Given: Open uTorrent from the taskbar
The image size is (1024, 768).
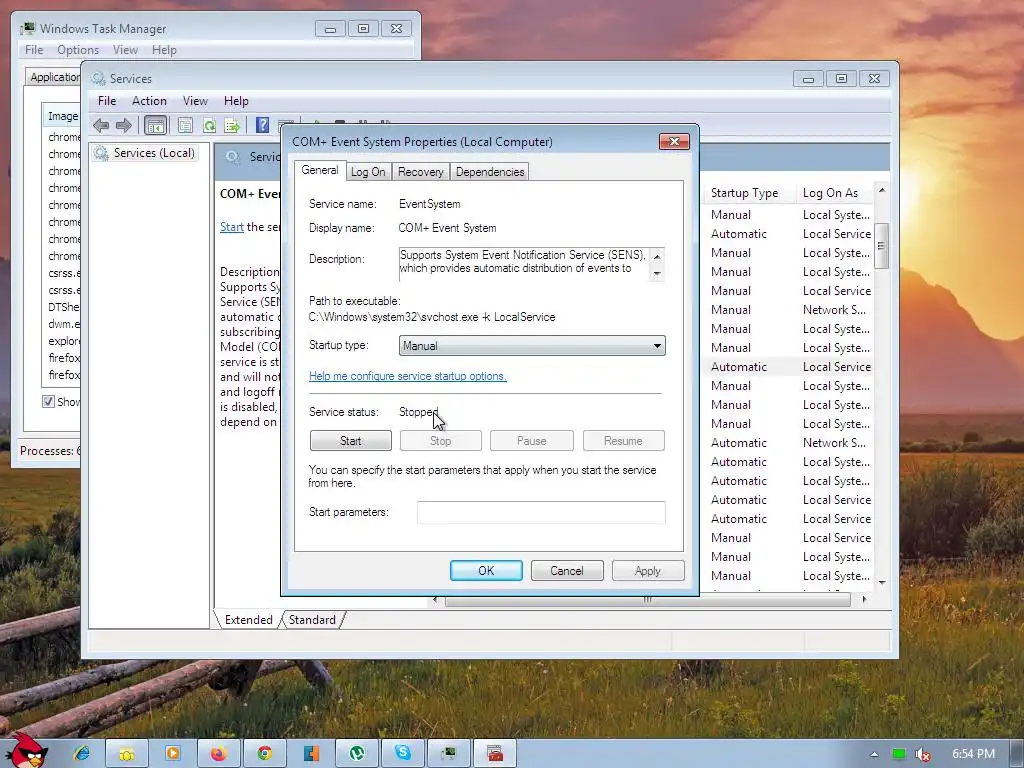Looking at the screenshot, I should [x=357, y=754].
